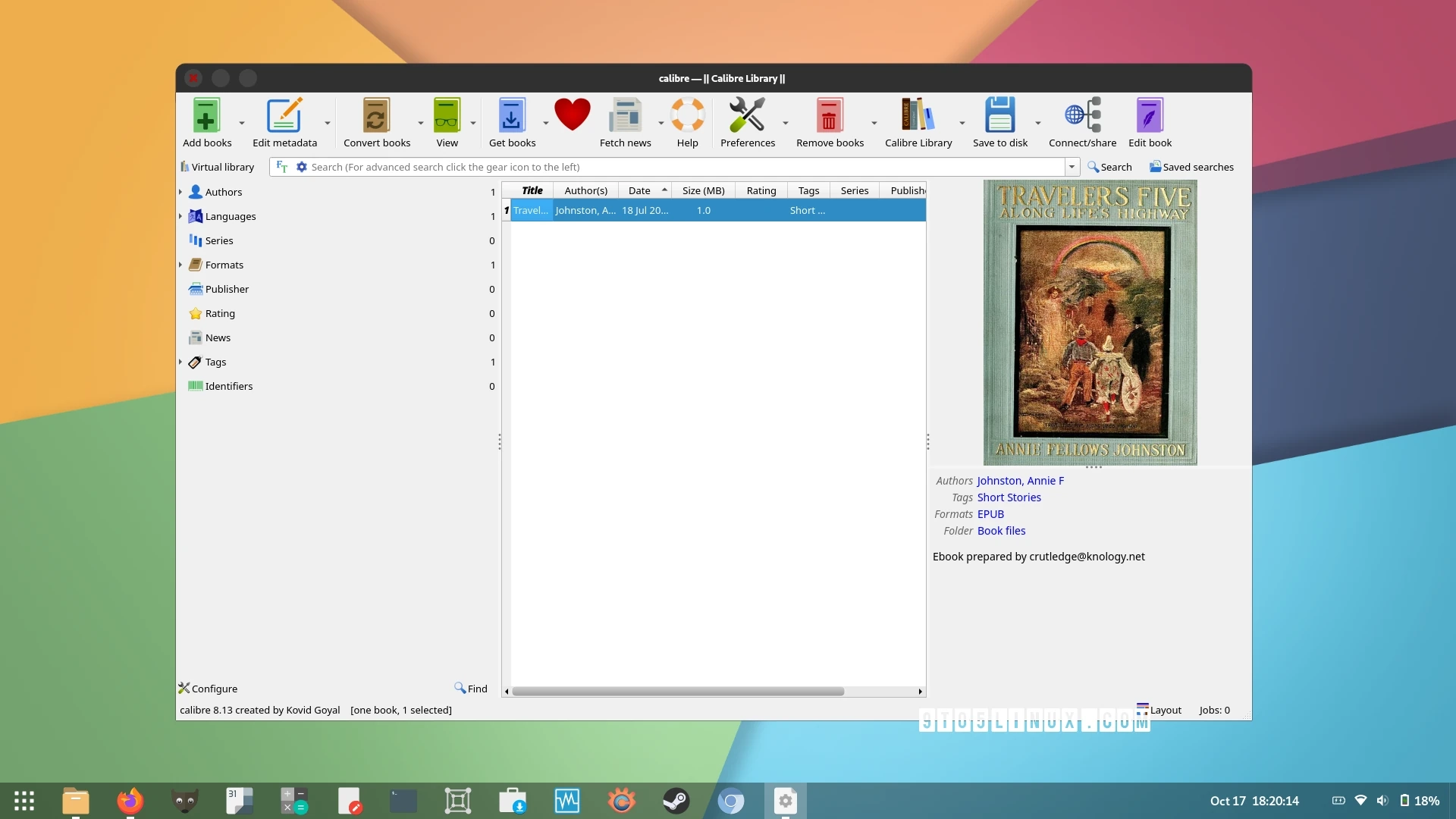Toggle full text search mode

[281, 166]
